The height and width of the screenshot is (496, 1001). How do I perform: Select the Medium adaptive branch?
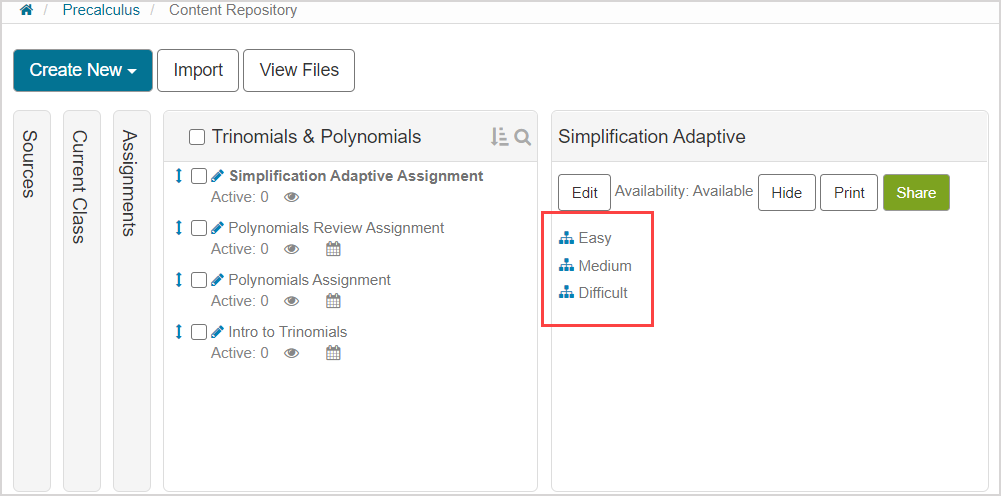point(604,266)
